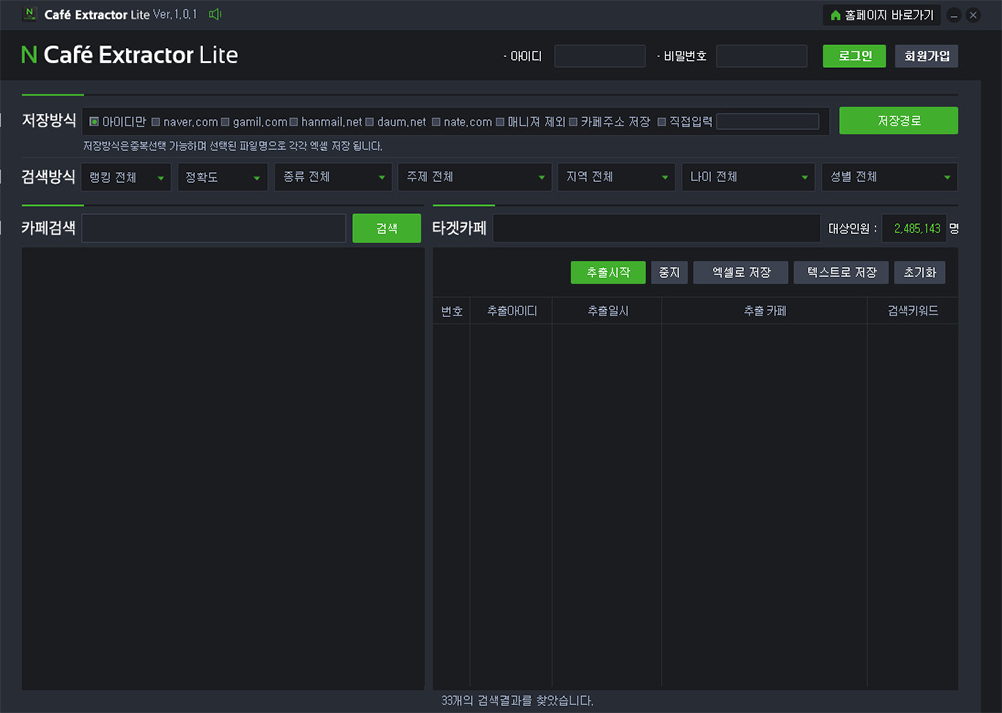The height and width of the screenshot is (713, 1002).
Task: Click the 번호 column header
Action: pos(451,311)
